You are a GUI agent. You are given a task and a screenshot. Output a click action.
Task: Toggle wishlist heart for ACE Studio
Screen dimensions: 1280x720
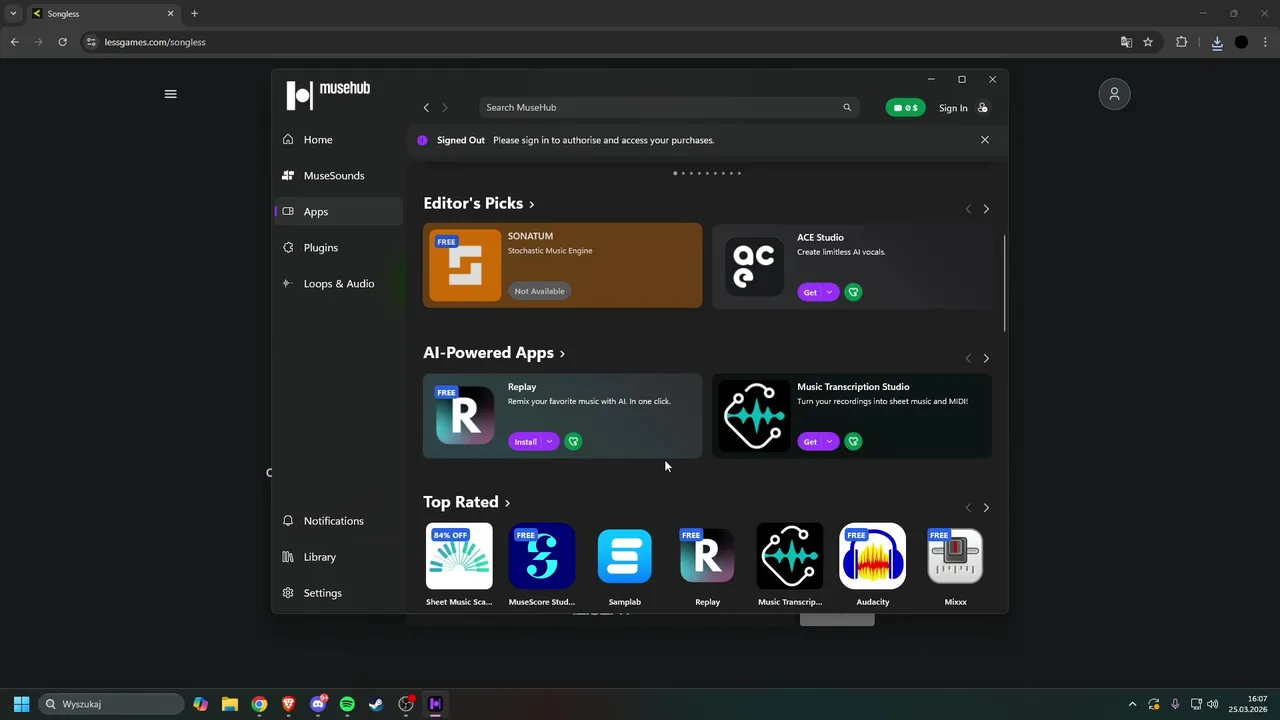click(x=853, y=292)
